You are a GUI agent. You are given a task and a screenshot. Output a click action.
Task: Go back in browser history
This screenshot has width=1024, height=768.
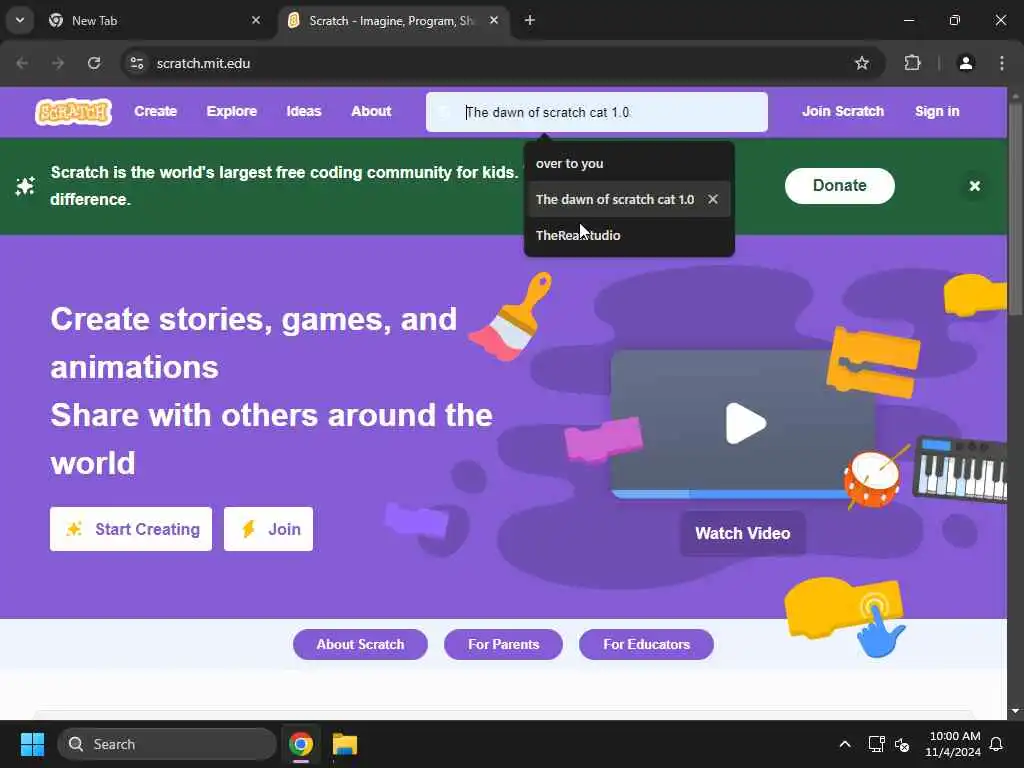click(22, 63)
